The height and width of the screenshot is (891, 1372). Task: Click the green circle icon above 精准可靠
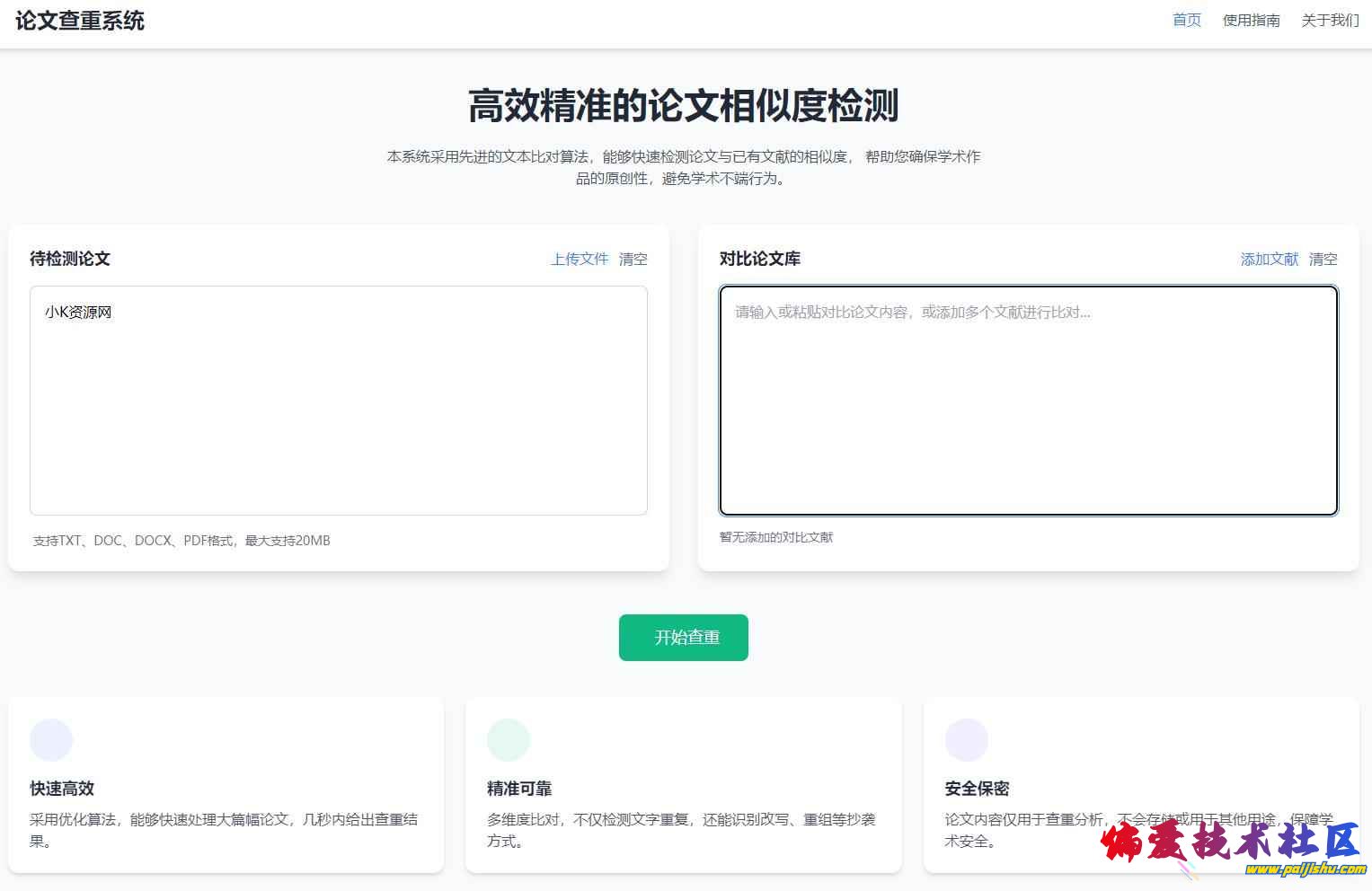[x=509, y=740]
